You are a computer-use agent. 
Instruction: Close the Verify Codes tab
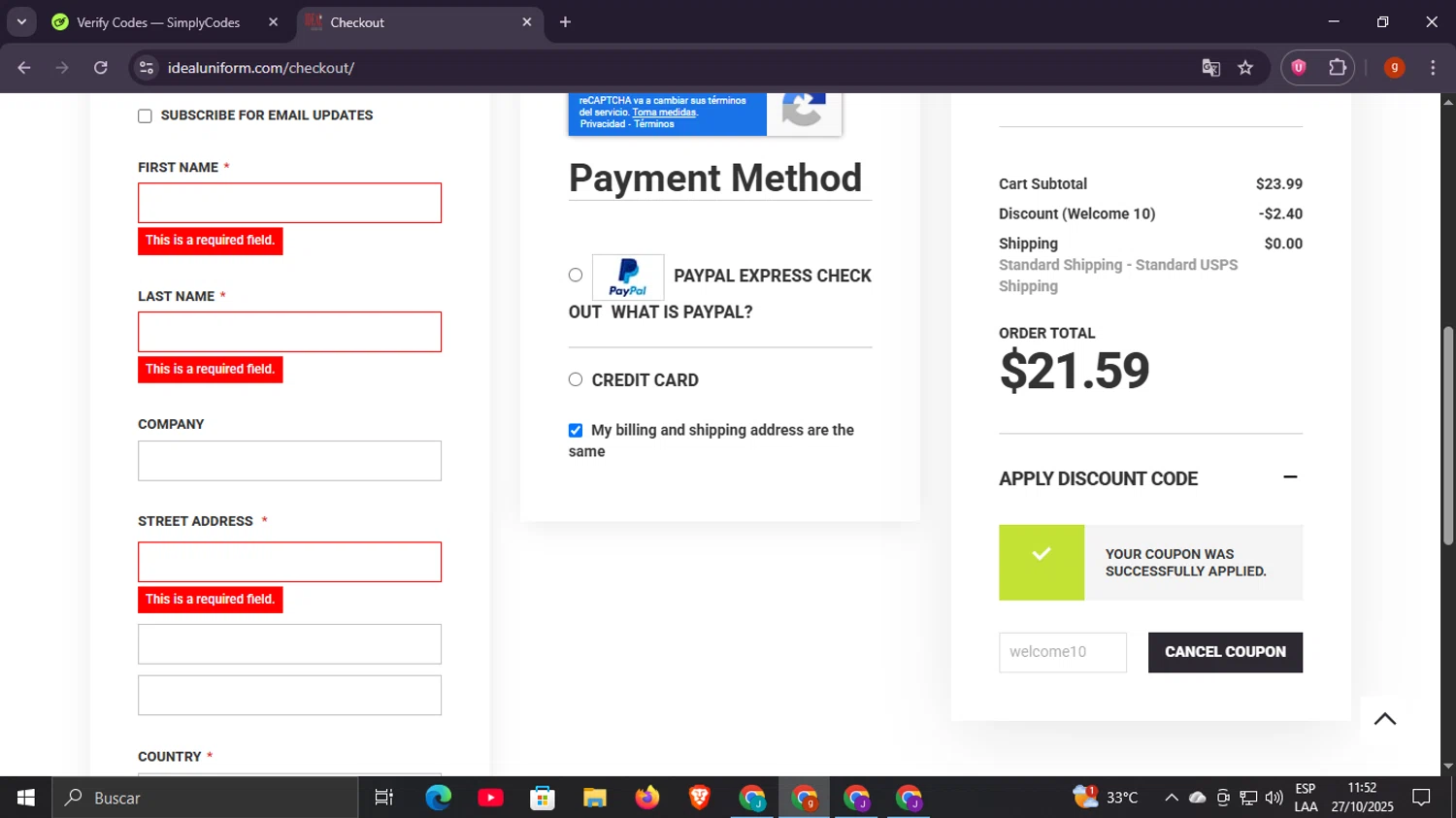click(x=273, y=21)
